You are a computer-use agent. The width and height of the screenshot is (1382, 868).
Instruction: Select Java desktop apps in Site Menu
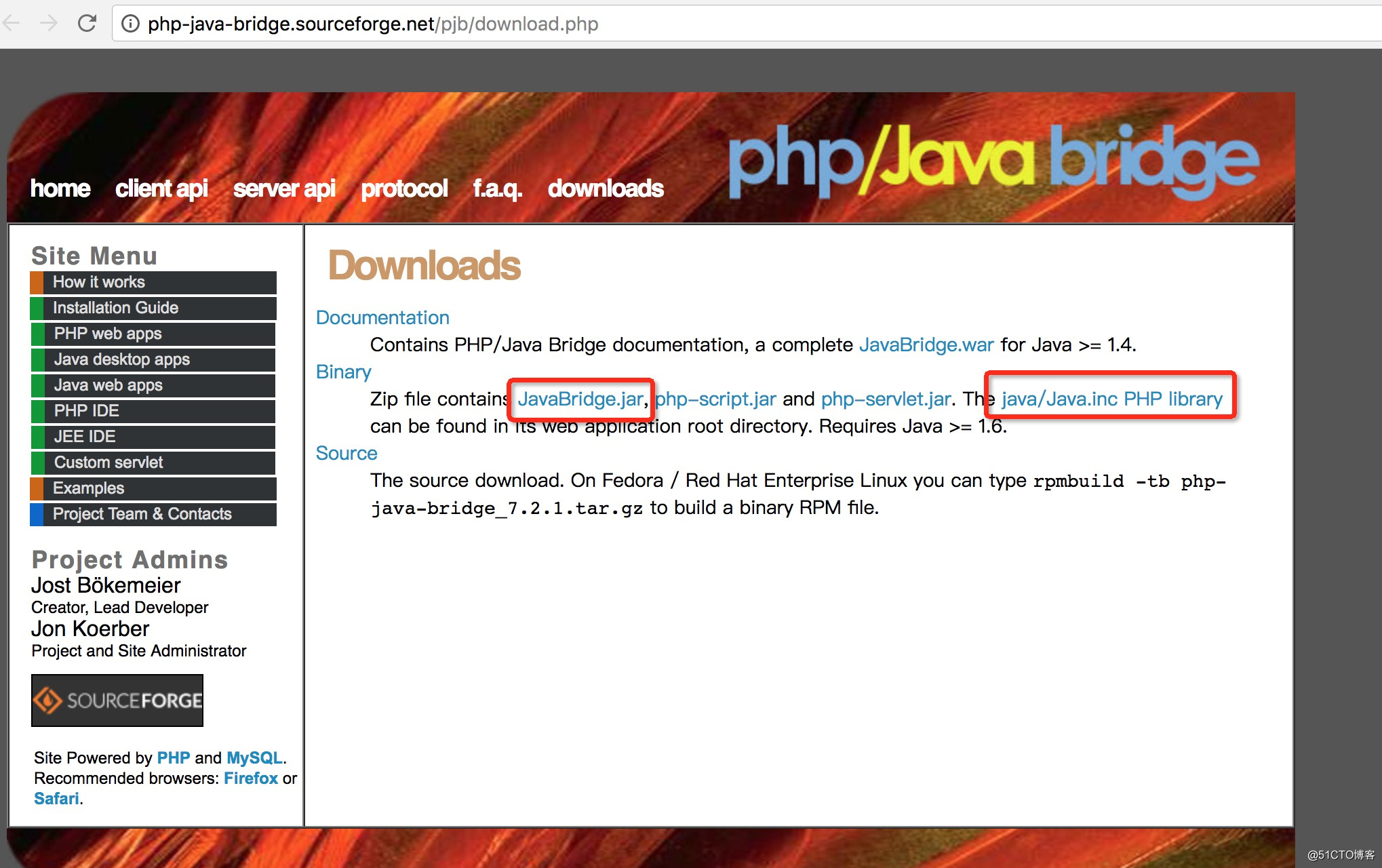pos(153,359)
